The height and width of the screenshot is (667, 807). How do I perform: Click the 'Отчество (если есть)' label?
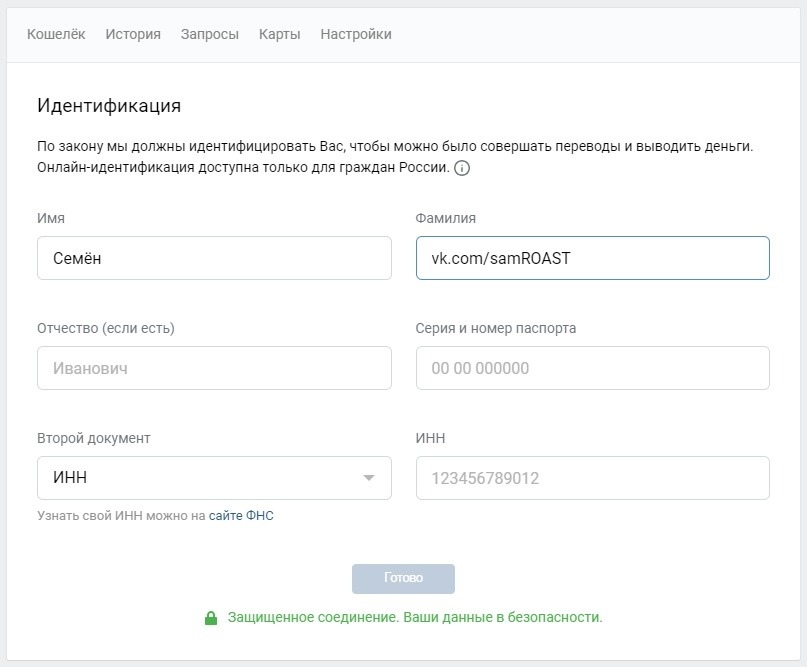tap(112, 328)
